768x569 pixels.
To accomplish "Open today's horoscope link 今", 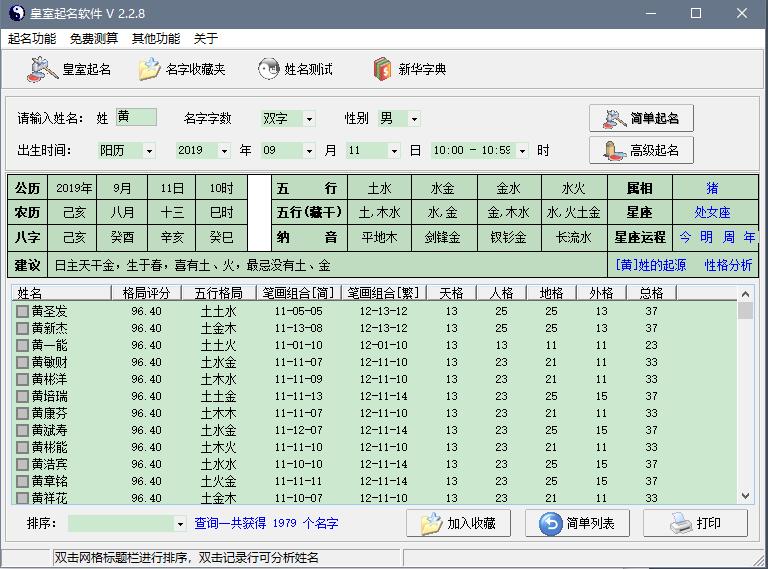I will click(685, 237).
